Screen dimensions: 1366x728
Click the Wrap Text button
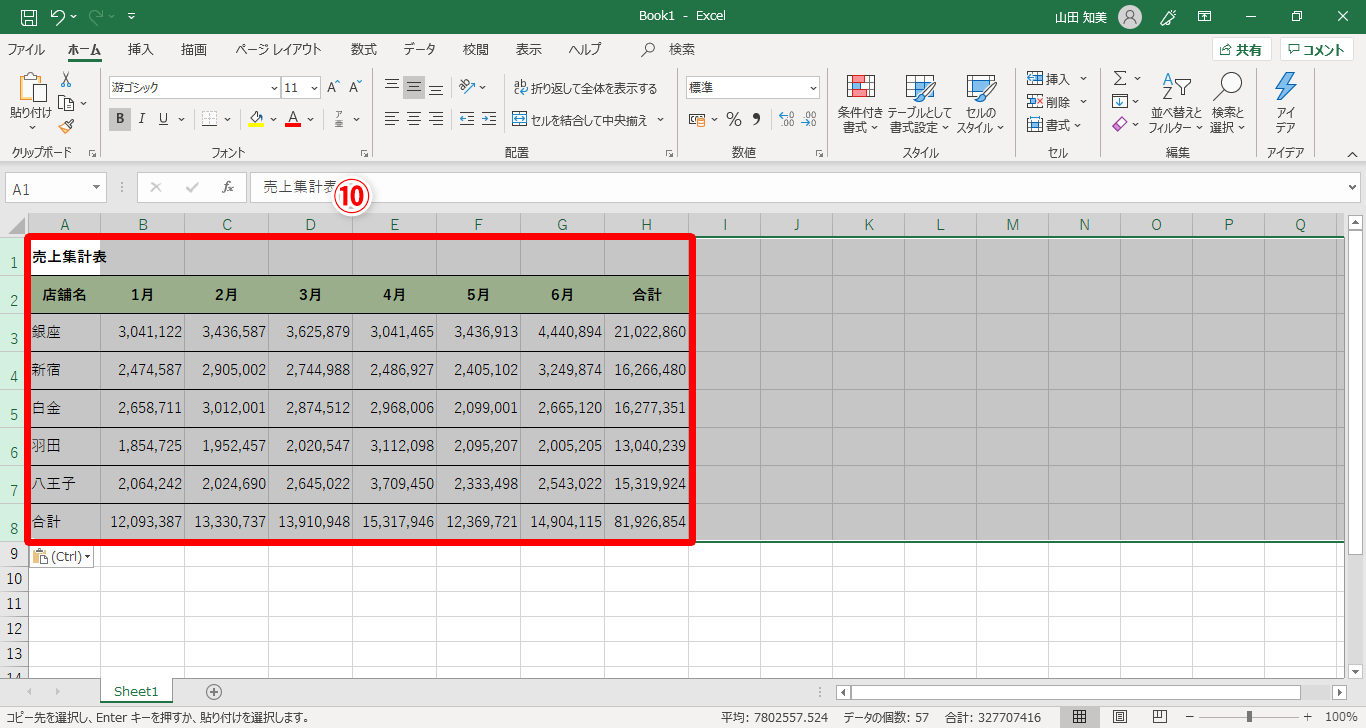585,88
